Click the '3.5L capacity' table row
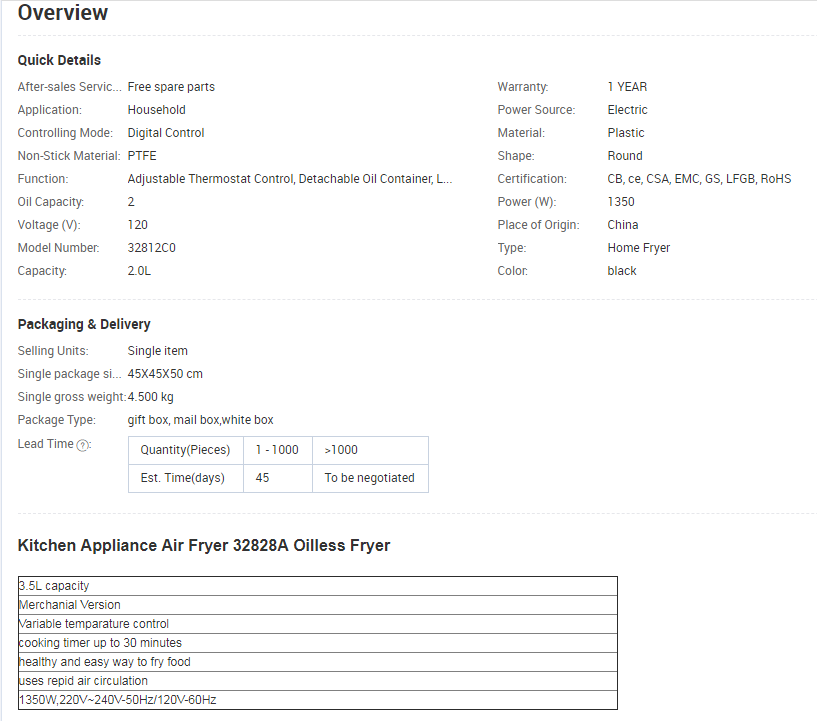Viewport: 817px width, 721px height. pyautogui.click(x=317, y=586)
